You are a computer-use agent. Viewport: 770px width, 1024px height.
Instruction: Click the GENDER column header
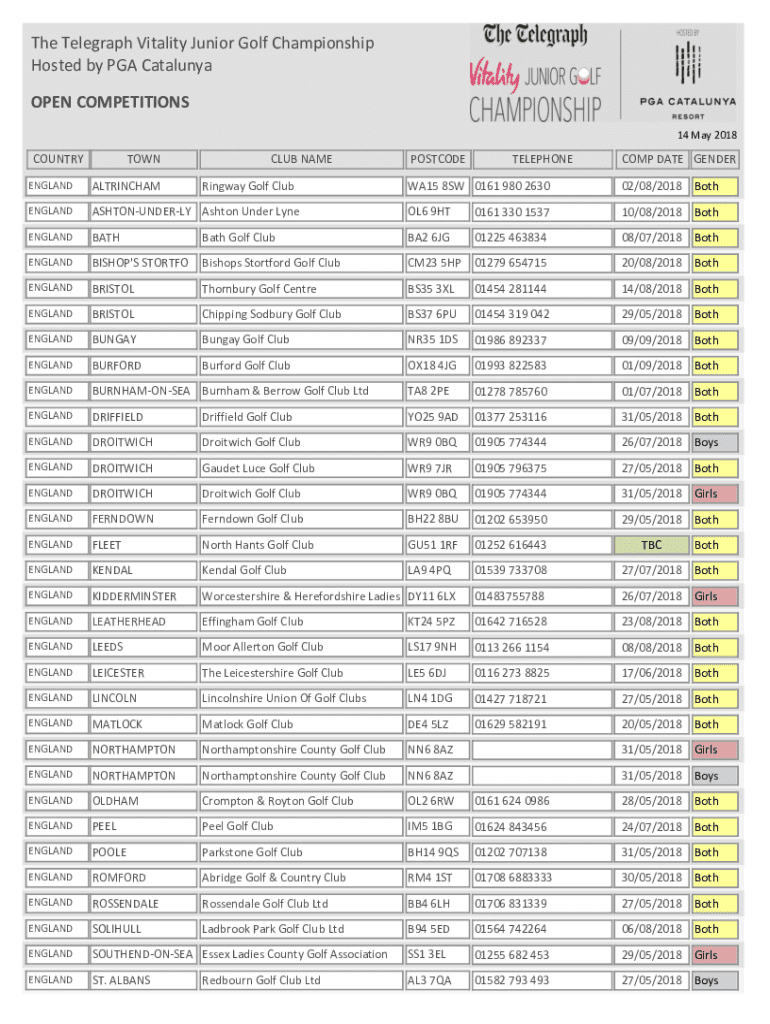pyautogui.click(x=715, y=159)
